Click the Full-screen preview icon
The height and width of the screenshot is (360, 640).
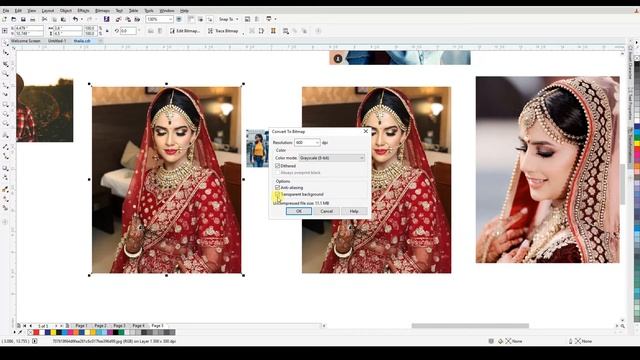tap(179, 19)
